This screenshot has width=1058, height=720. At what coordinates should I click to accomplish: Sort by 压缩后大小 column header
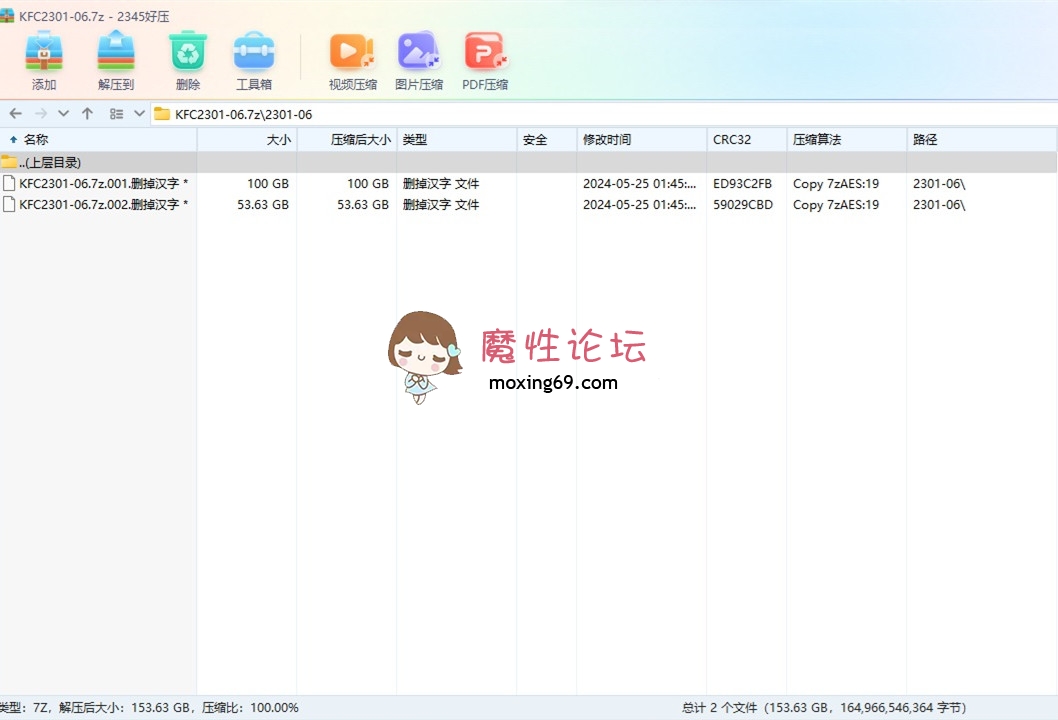347,140
